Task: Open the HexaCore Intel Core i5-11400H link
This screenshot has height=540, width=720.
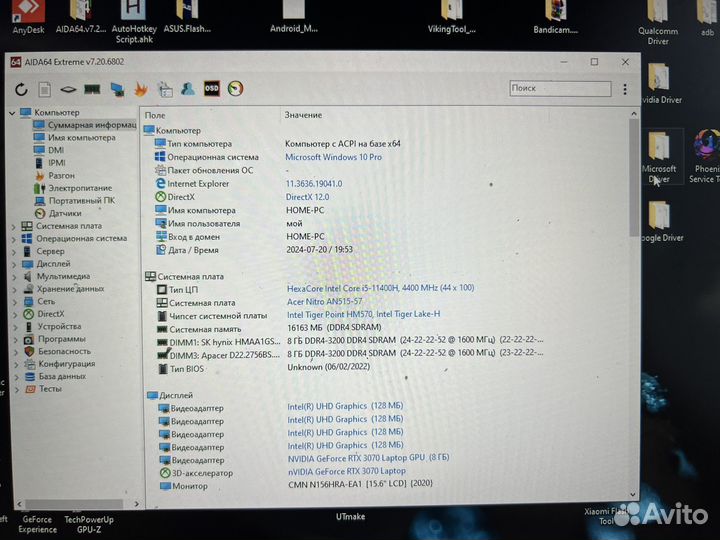Action: [381, 288]
